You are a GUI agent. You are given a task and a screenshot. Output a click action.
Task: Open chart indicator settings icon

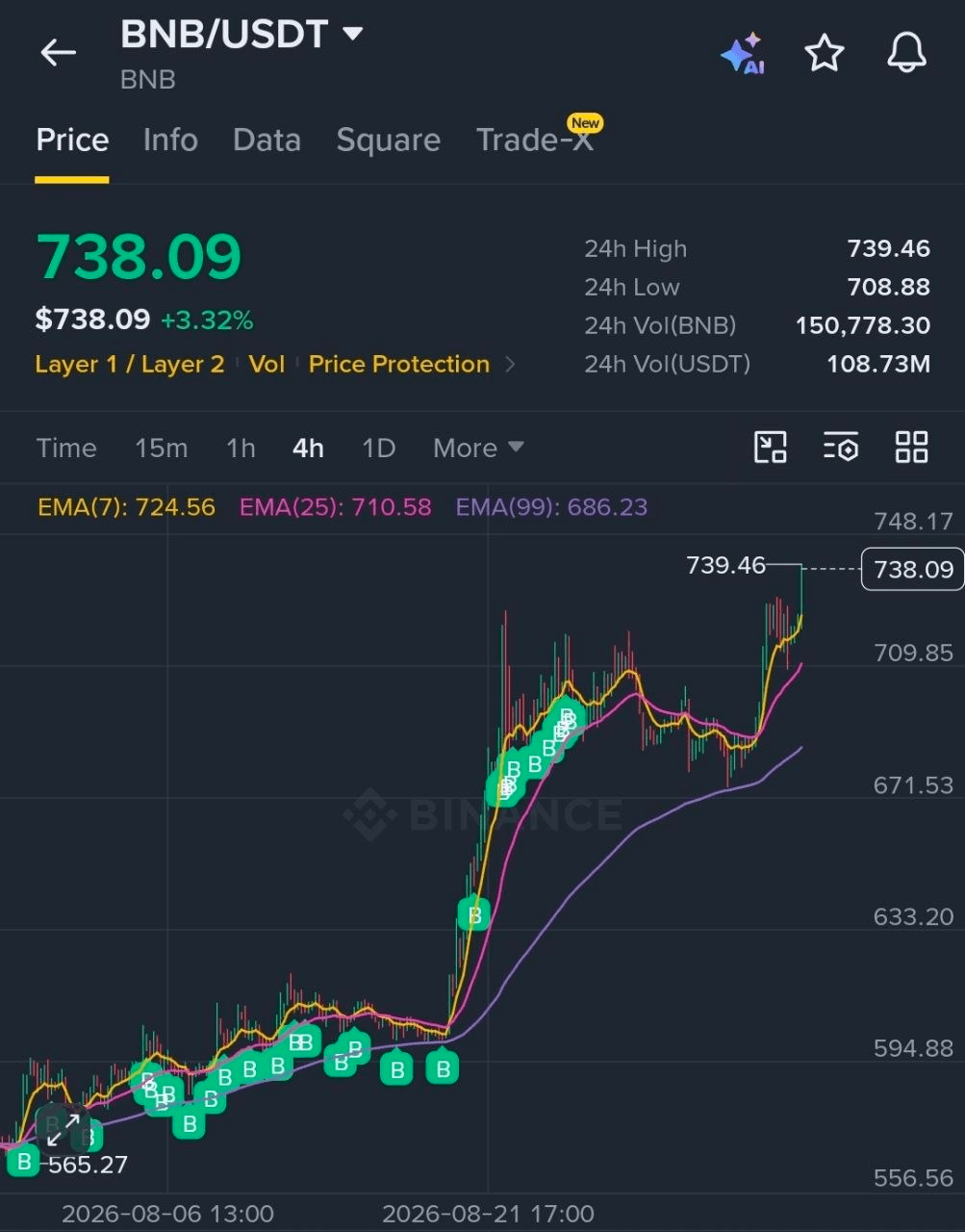coord(841,448)
